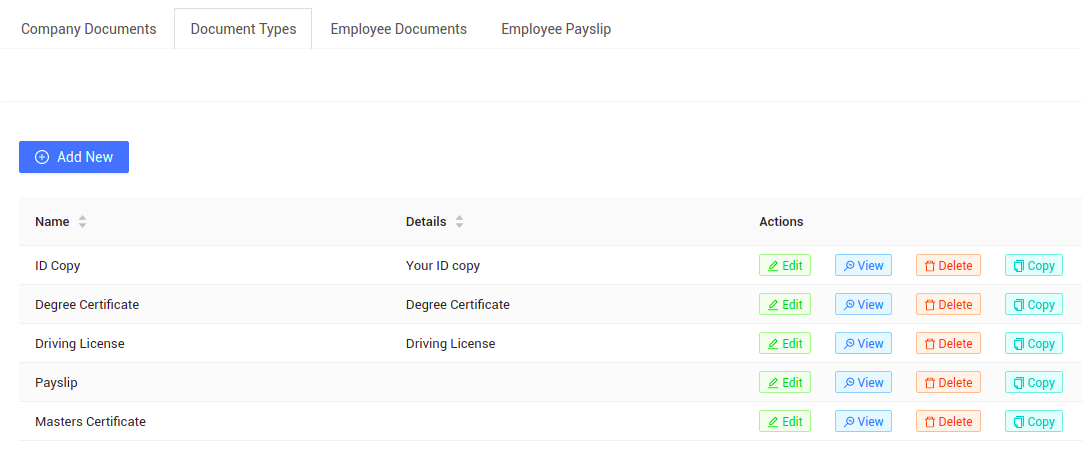View the Masters Certificate row
The image size is (1082, 456).
pos(863,422)
